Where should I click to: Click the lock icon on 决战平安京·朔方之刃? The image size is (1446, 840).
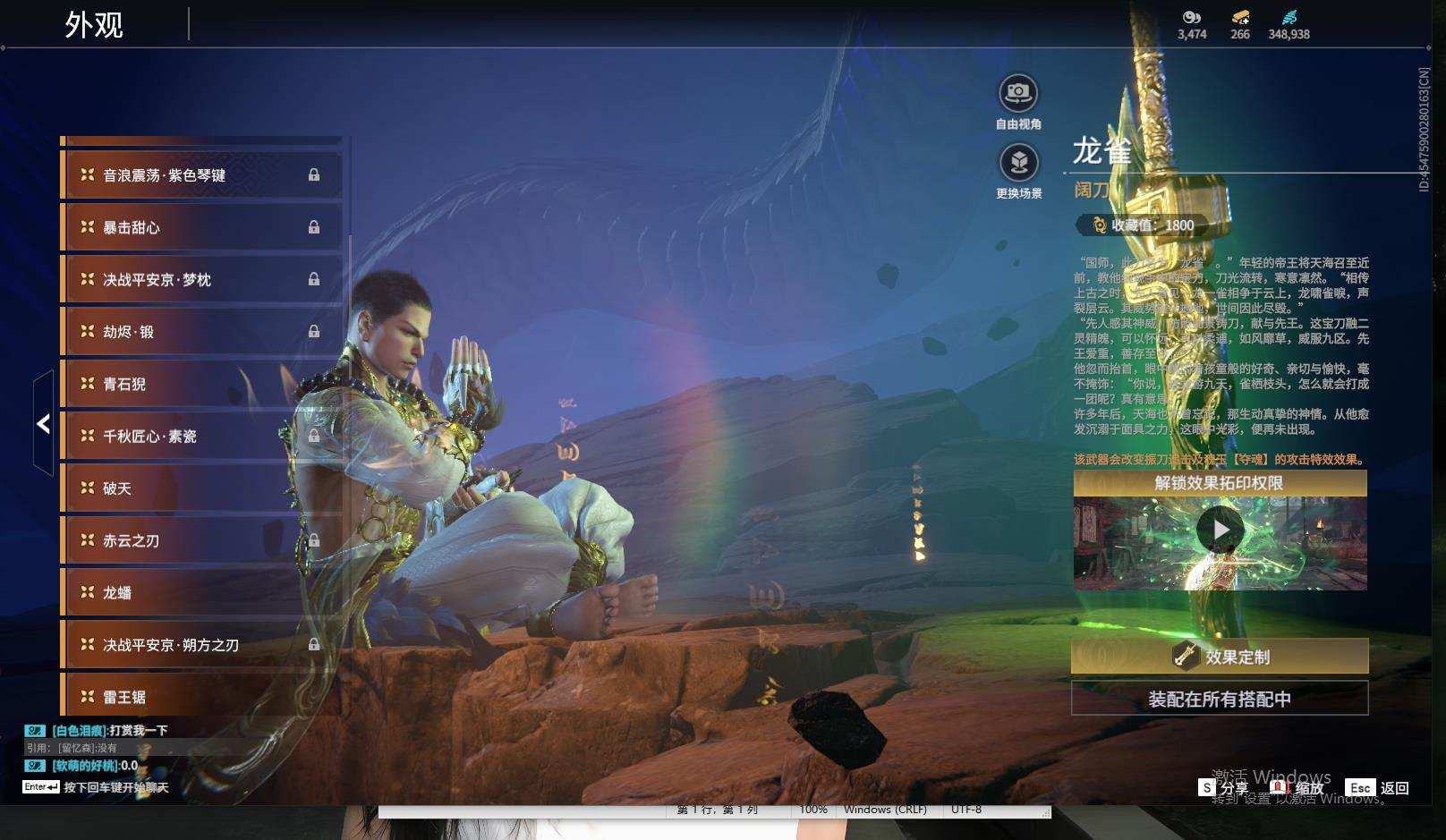pyautogui.click(x=314, y=644)
